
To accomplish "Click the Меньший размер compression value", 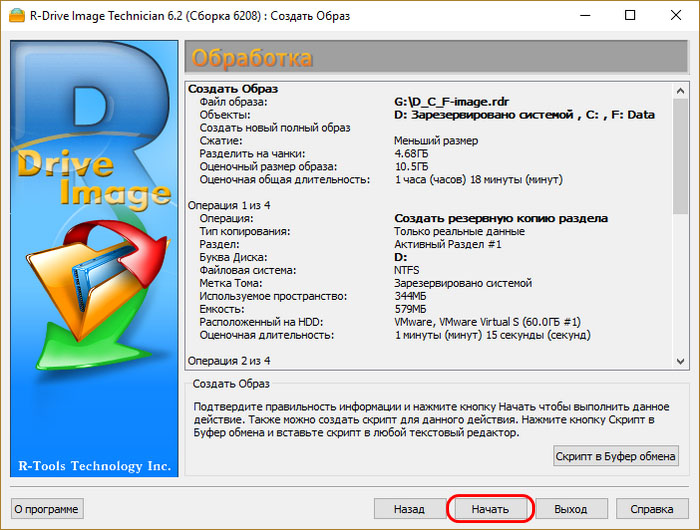I will click(436, 141).
